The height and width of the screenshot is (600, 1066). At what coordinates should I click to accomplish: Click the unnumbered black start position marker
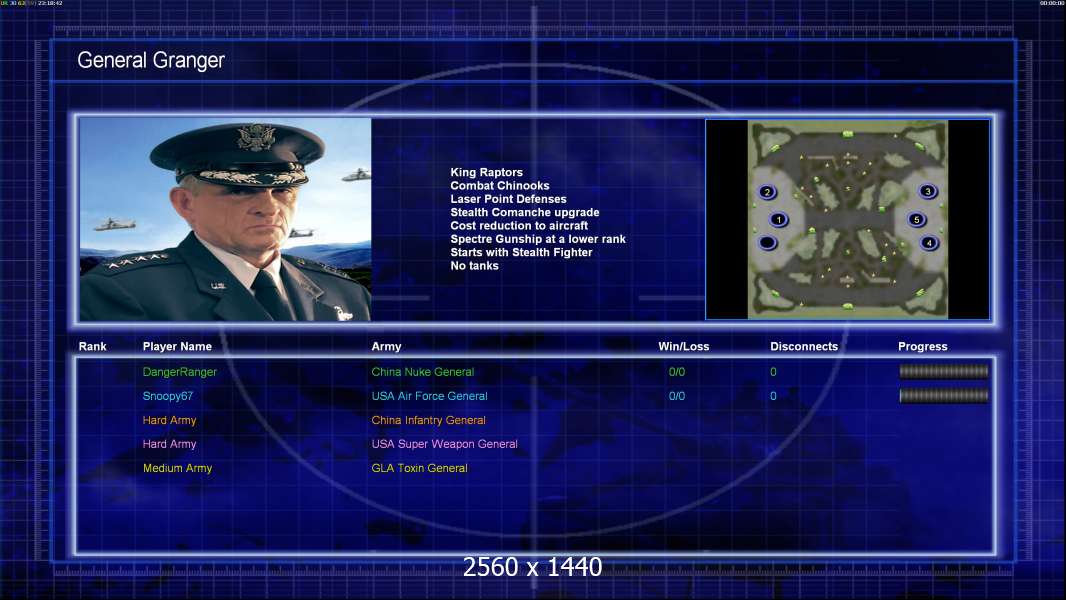coord(768,243)
